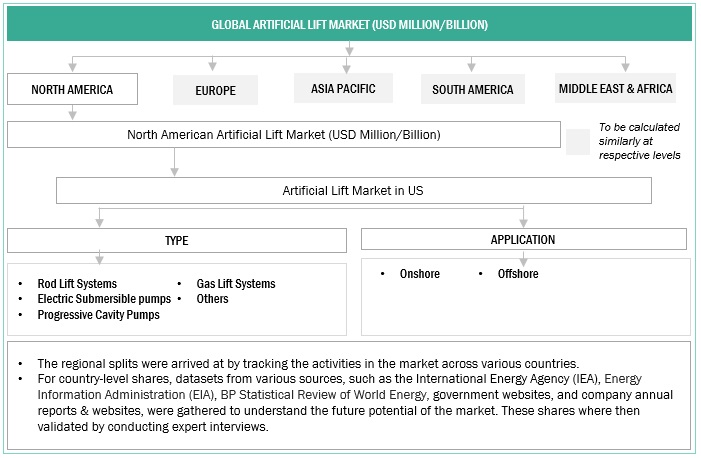
Task: Click the Rod Lift Systems bullet item
Action: [77, 284]
